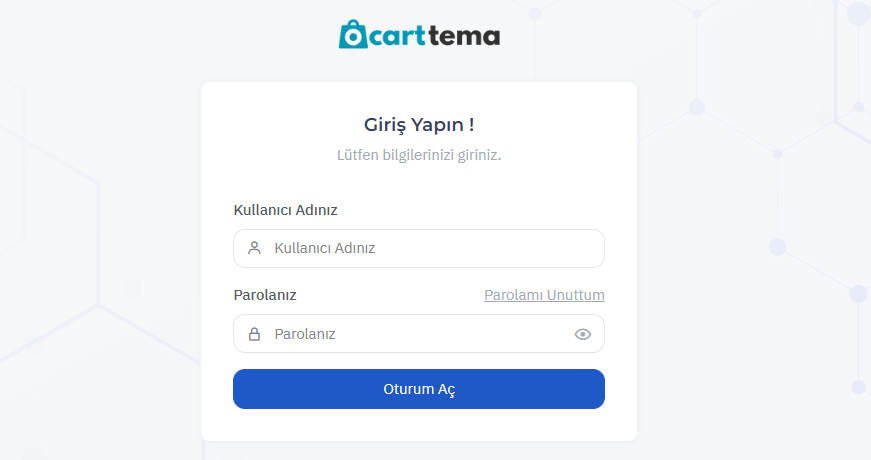Click the 'Lütfen bilgilerinizi giriniz.' subtitle

419,155
